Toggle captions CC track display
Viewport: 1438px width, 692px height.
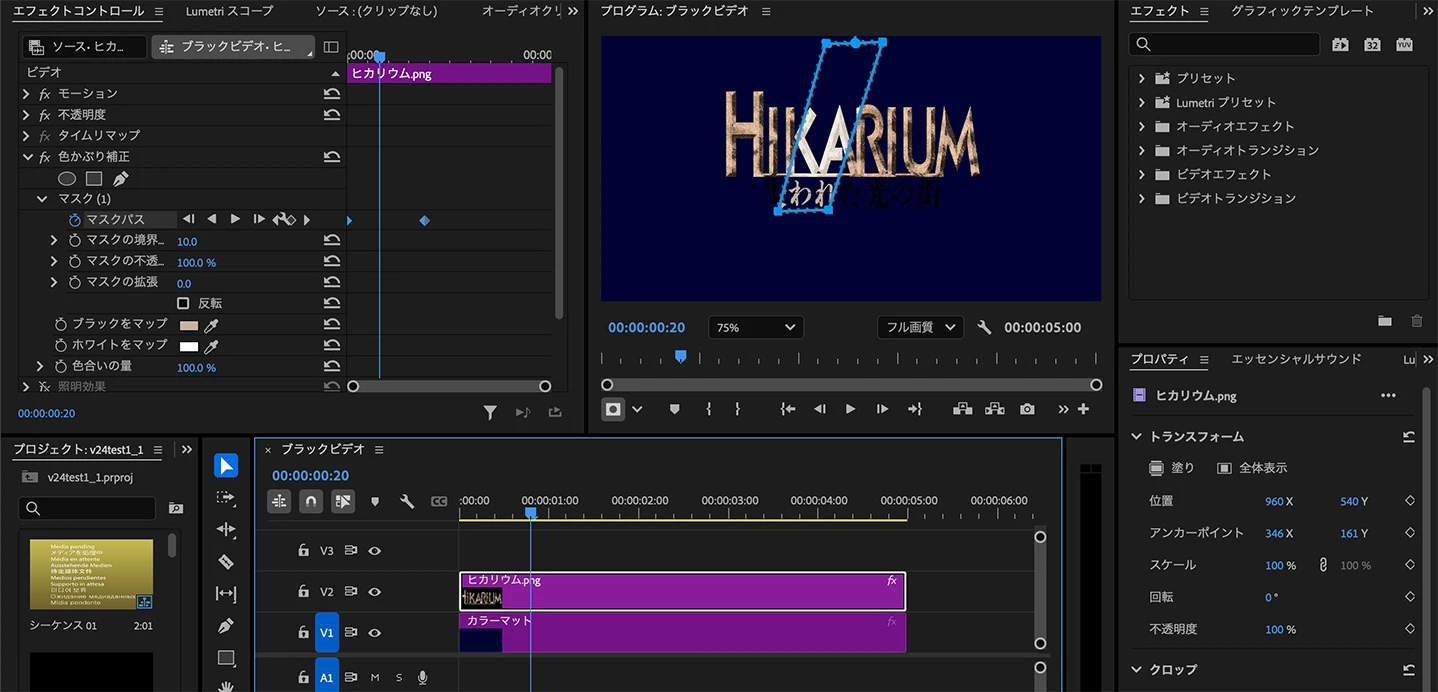[x=439, y=501]
